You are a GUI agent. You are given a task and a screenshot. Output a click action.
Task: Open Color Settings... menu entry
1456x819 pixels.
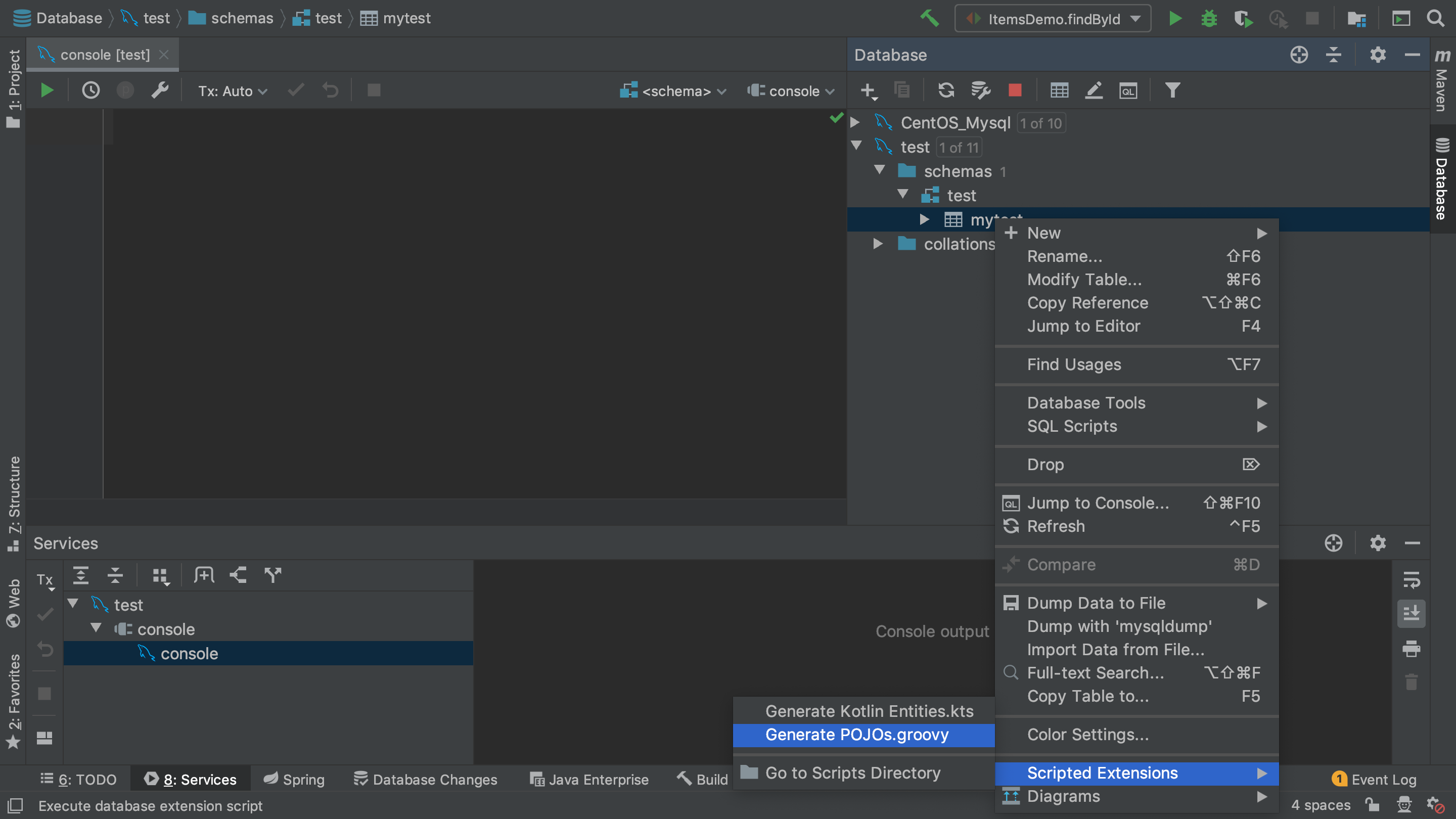click(1087, 734)
